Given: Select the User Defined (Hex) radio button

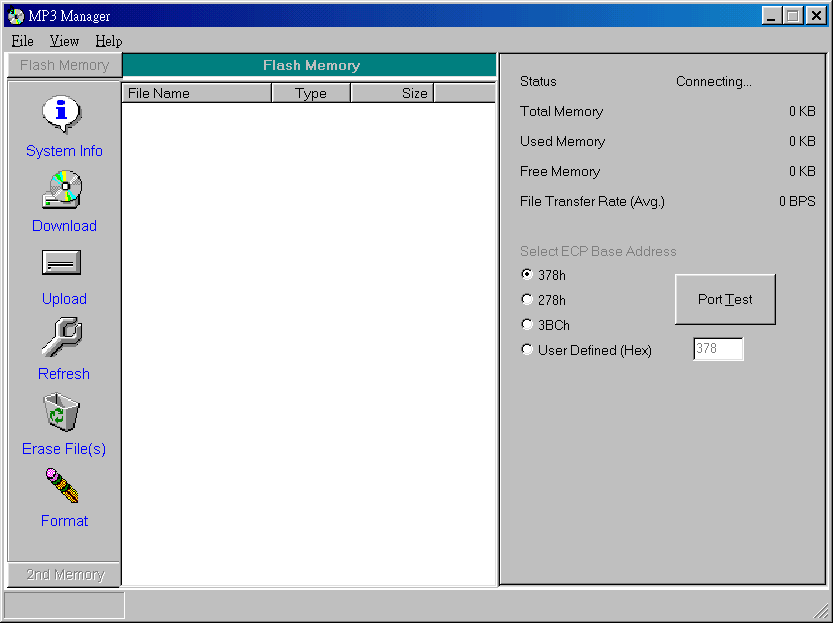Looking at the screenshot, I should (x=527, y=349).
